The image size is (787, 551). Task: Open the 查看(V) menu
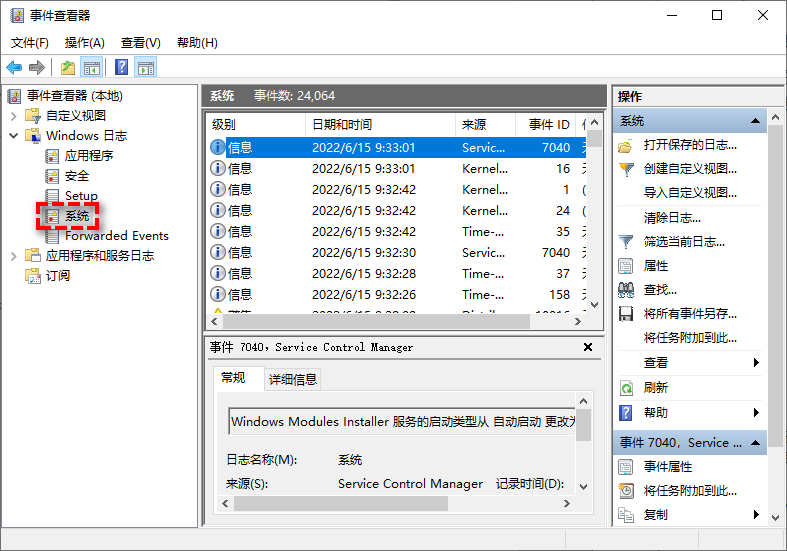click(141, 43)
